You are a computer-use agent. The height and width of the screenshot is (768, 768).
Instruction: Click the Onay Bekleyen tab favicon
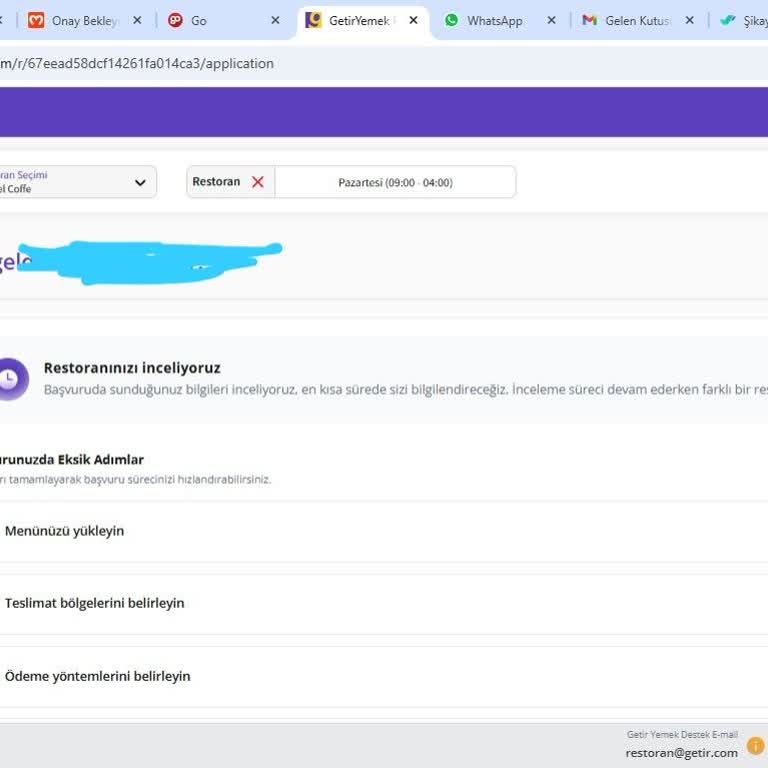tap(36, 20)
